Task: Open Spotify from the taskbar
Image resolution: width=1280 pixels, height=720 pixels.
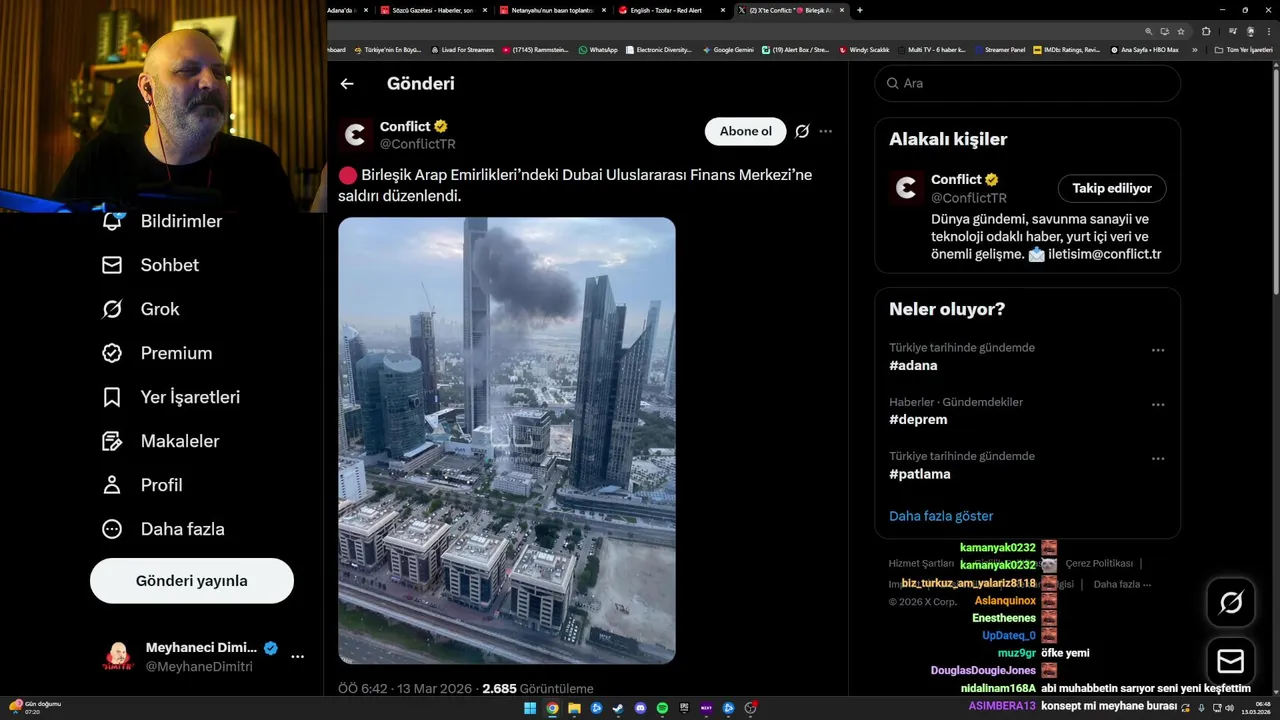Action: 662,708
